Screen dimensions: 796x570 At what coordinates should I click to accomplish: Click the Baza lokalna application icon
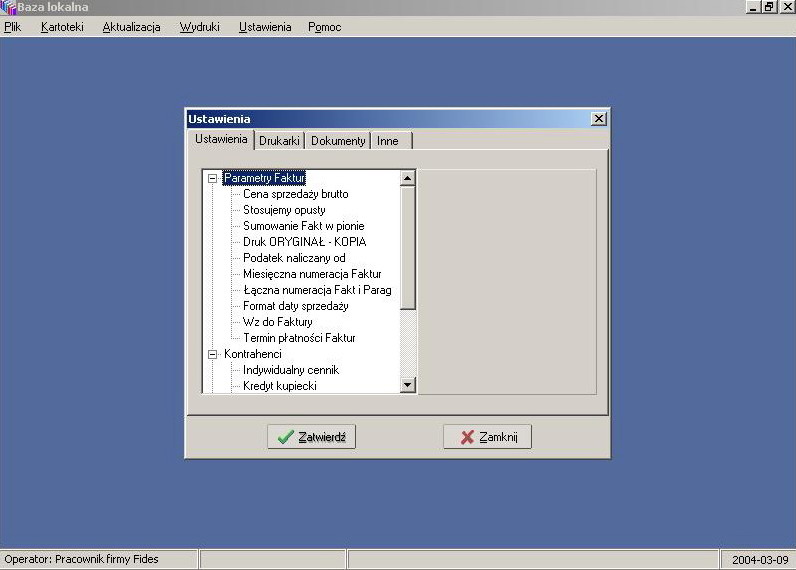click(8, 7)
